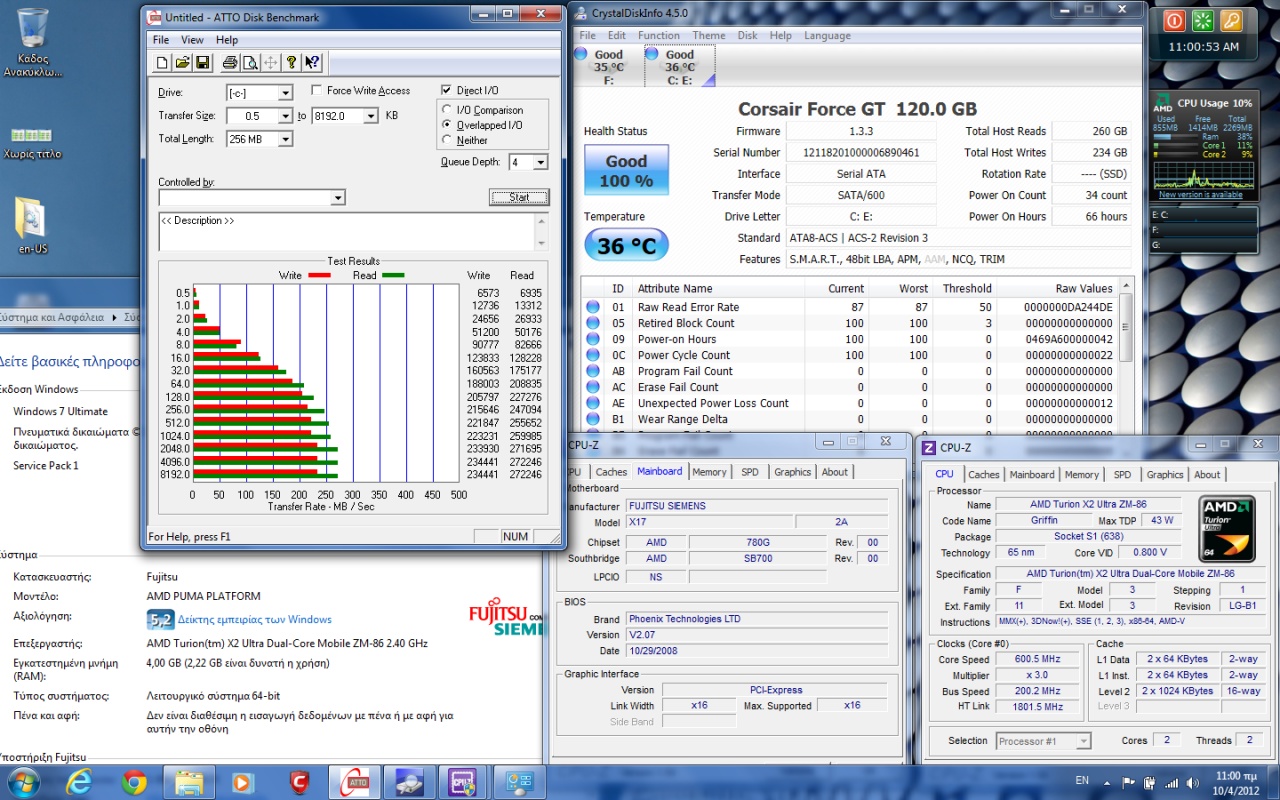Open the Drive dropdown in ATTO
This screenshot has height=800, width=1280.
point(285,93)
